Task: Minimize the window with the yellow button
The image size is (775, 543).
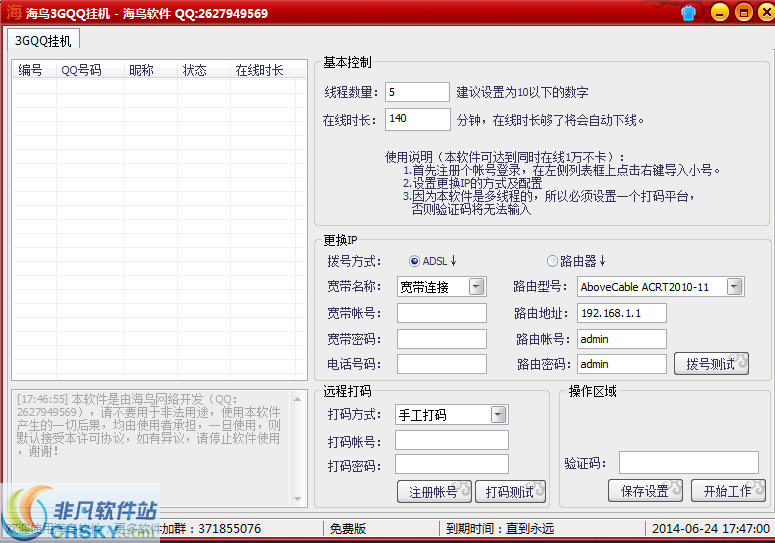Action: click(720, 12)
